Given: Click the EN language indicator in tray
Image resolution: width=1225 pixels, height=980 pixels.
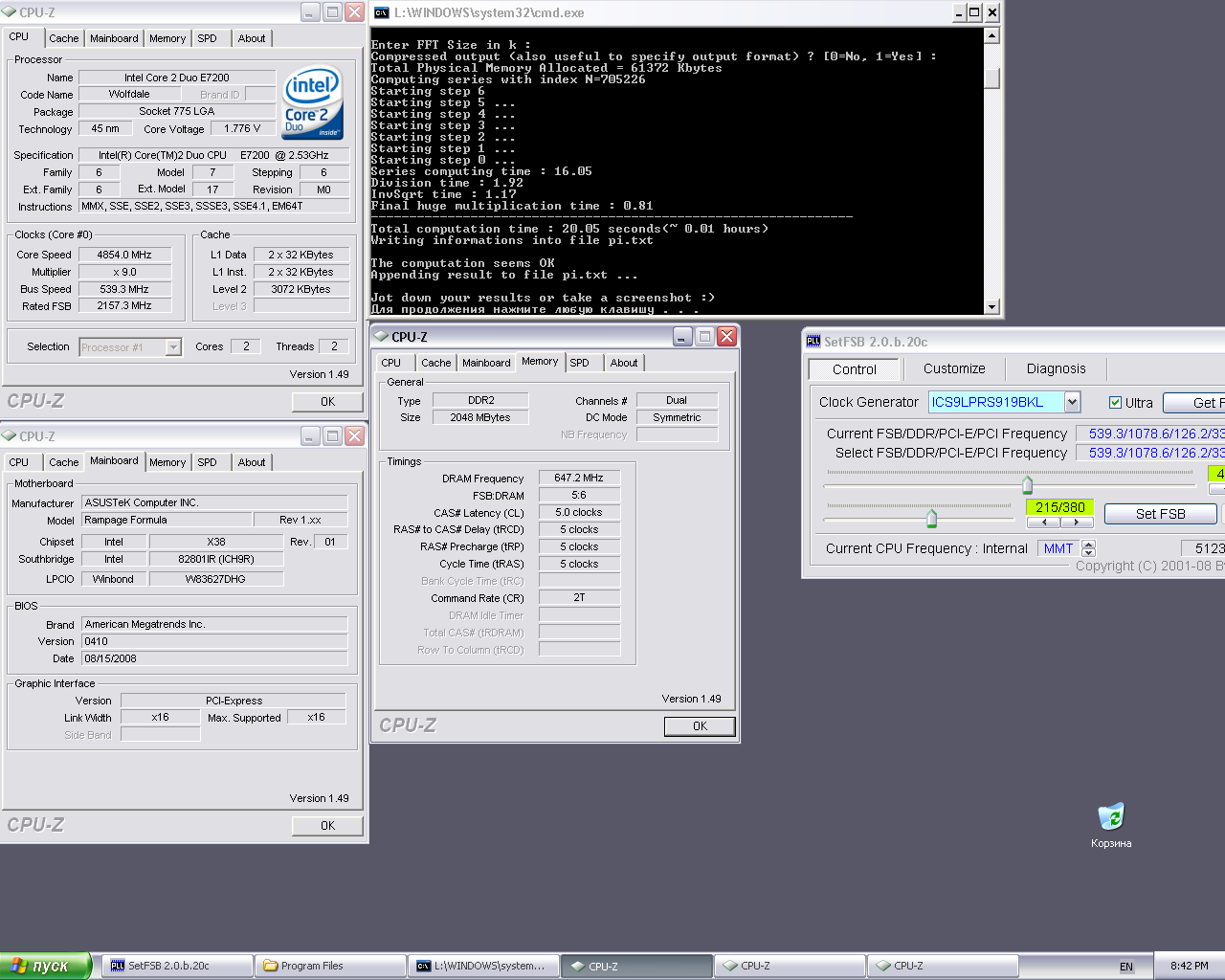Looking at the screenshot, I should pyautogui.click(x=1126, y=967).
